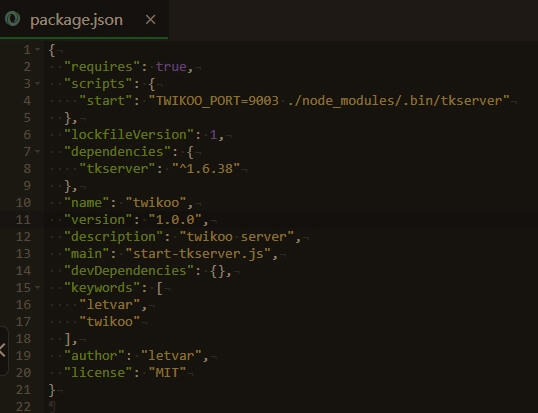This screenshot has height=413, width=538.
Task: Click the "requires" key on line 2
Action: 102,67
